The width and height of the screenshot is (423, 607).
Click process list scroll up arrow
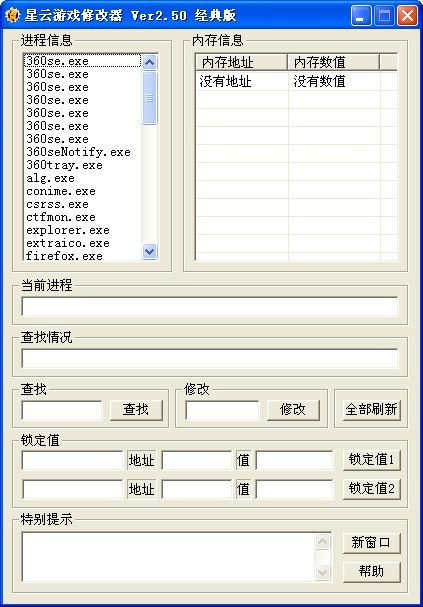[x=149, y=62]
